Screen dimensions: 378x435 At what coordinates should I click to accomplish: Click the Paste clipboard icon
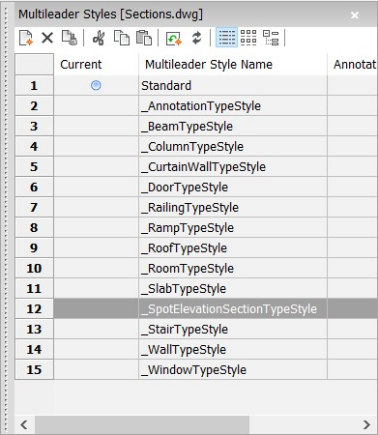pyautogui.click(x=144, y=38)
